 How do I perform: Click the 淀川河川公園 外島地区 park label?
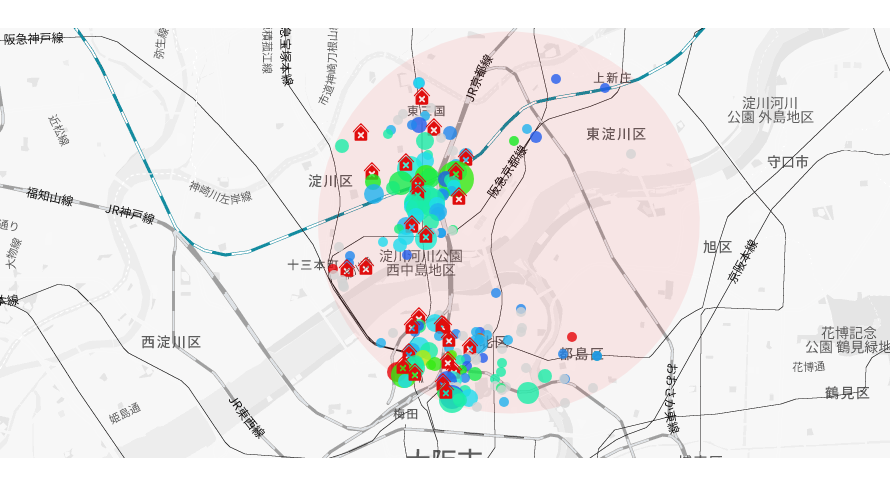point(771,110)
